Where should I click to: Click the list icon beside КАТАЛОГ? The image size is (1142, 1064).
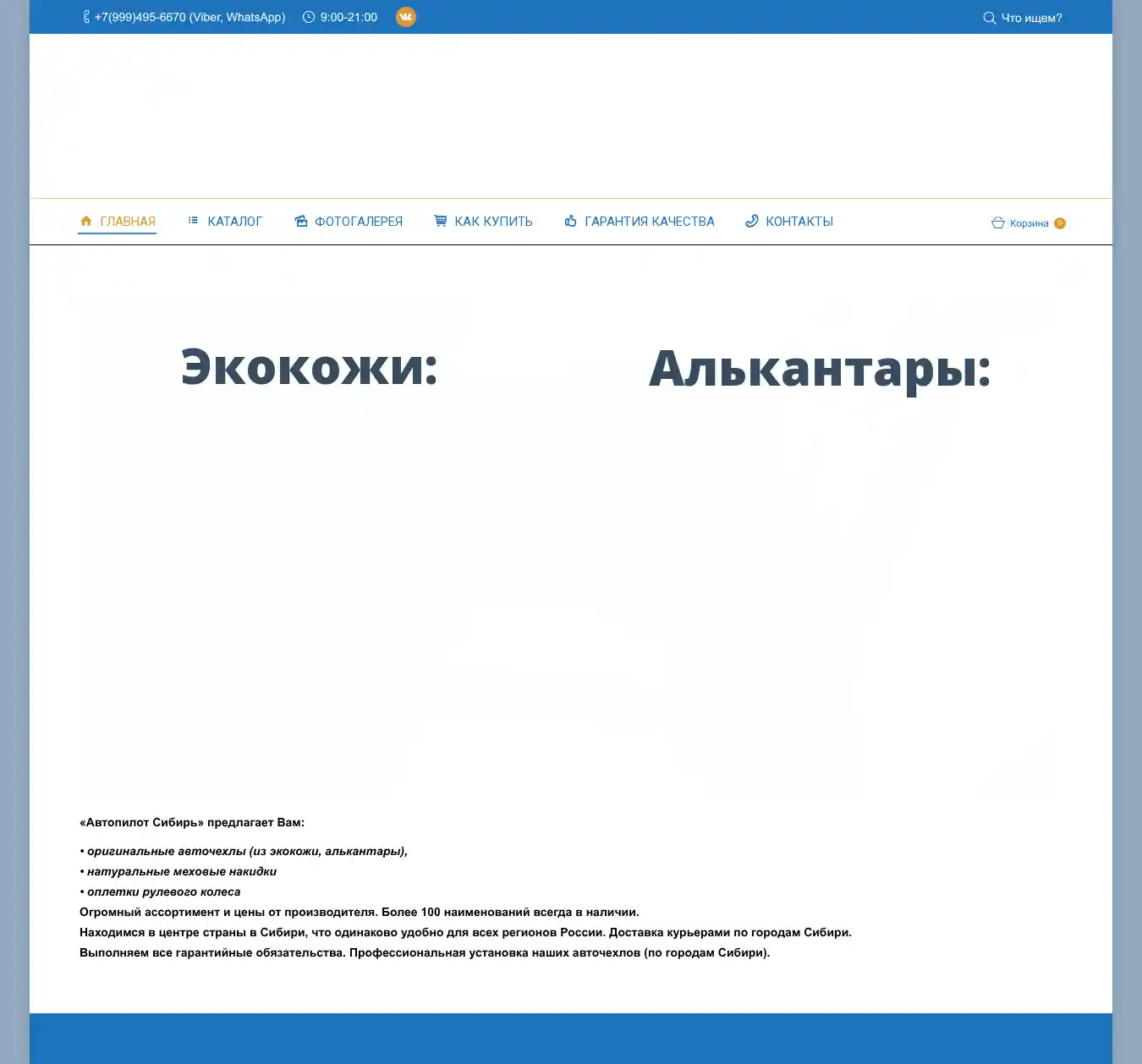click(x=193, y=221)
